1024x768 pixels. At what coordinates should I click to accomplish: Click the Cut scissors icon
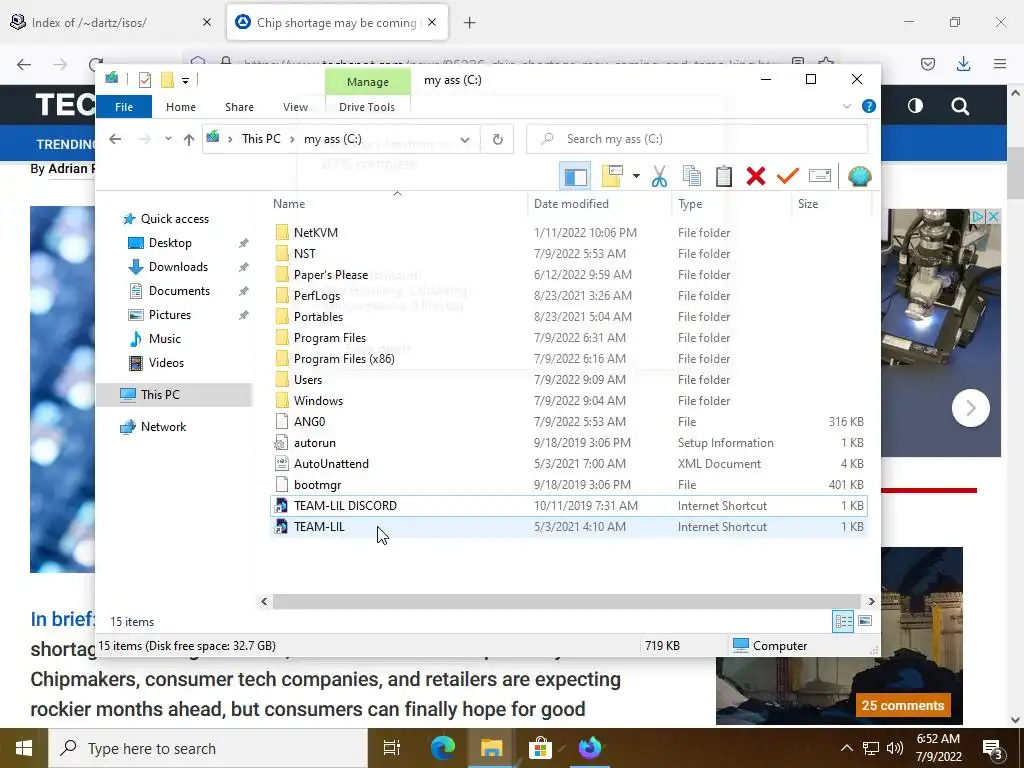tap(660, 176)
